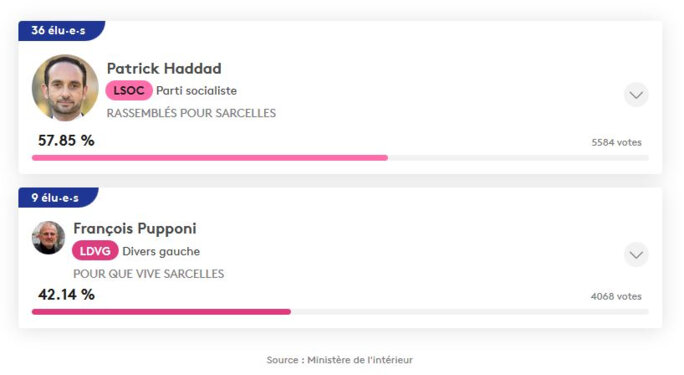
Task: Click Patrick Haddad's portrait photo
Action: point(65,88)
